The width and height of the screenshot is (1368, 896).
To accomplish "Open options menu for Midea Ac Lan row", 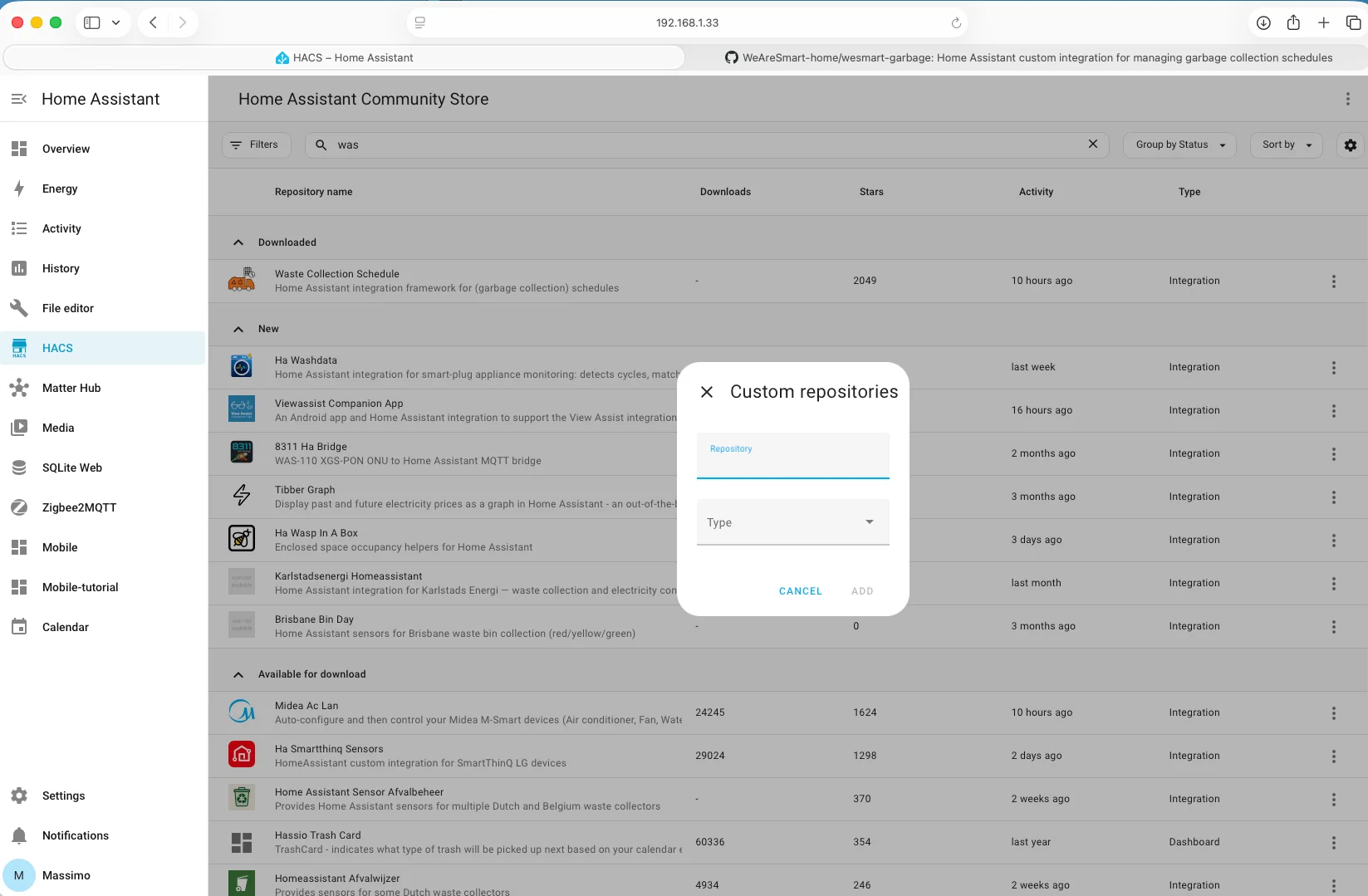I will click(x=1334, y=713).
